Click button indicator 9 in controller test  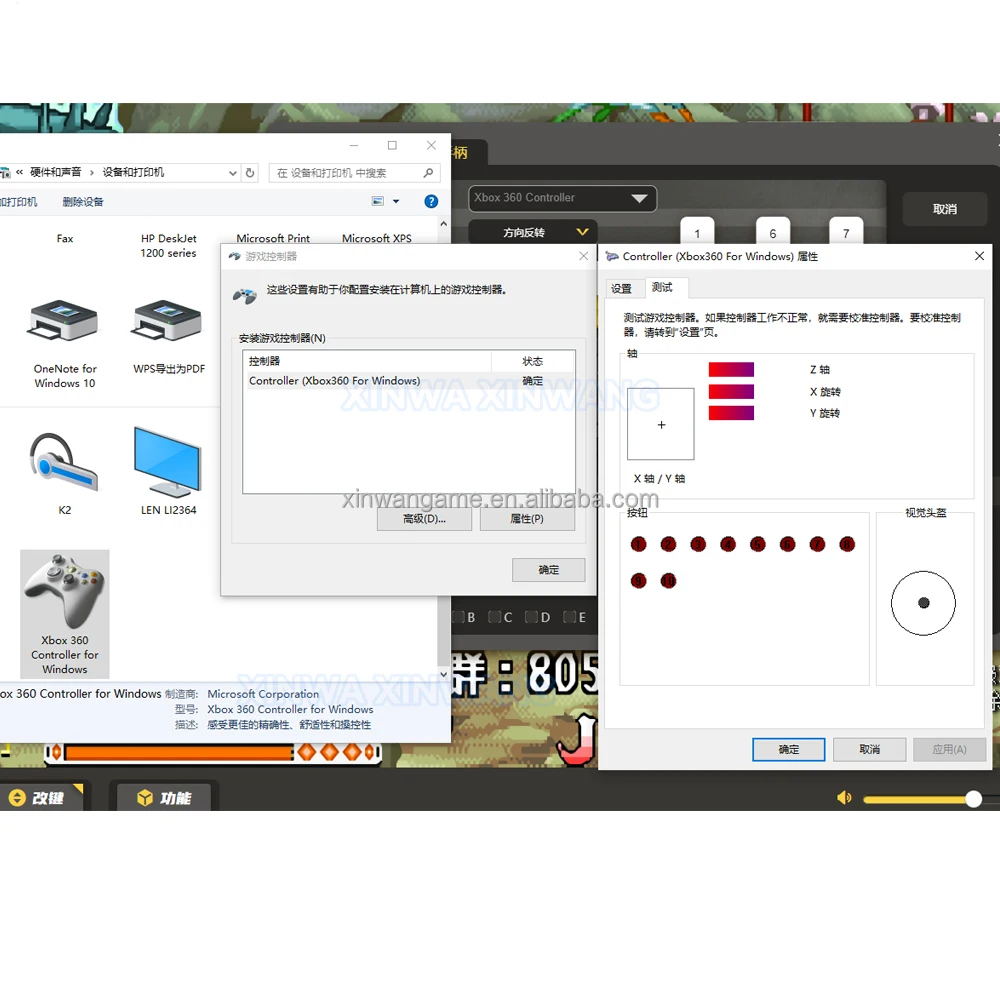click(x=638, y=580)
